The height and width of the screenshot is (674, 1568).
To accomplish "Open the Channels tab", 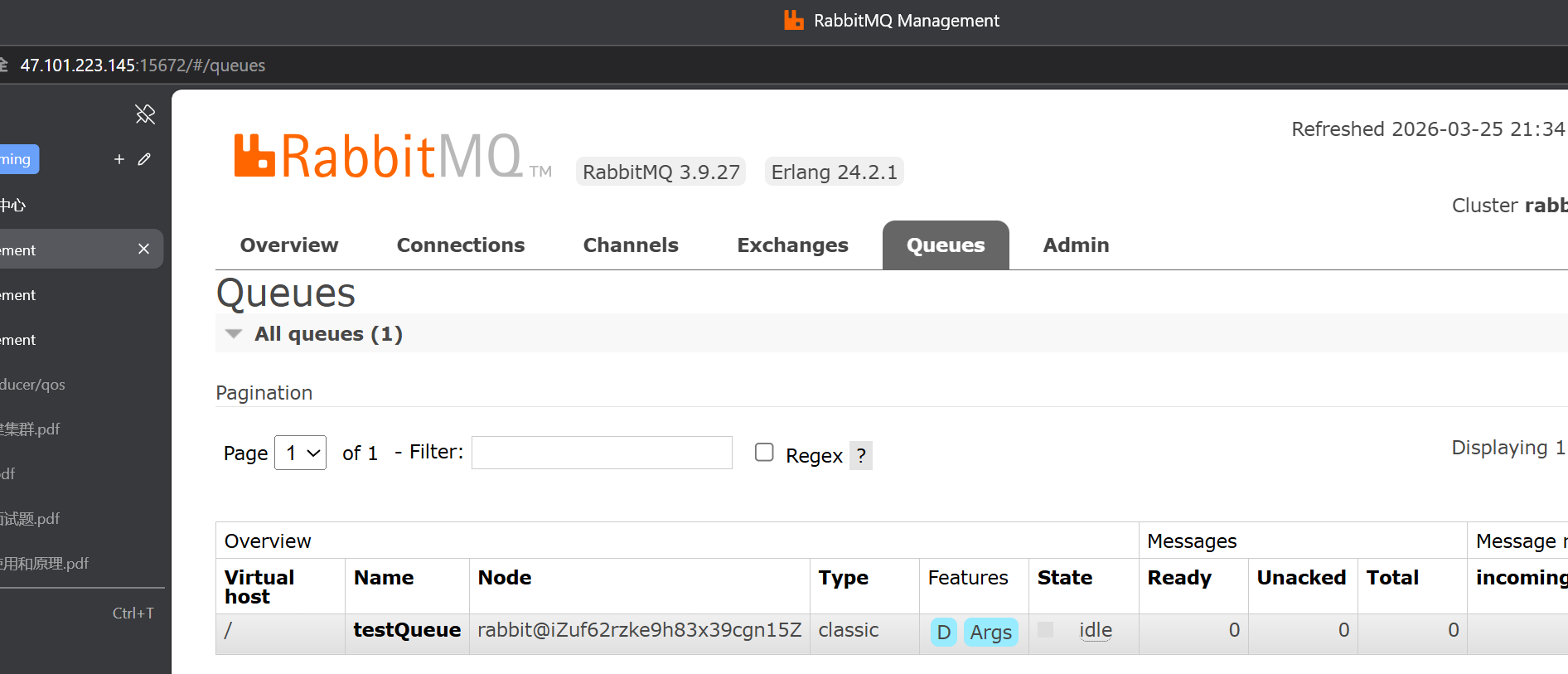I will [x=631, y=245].
